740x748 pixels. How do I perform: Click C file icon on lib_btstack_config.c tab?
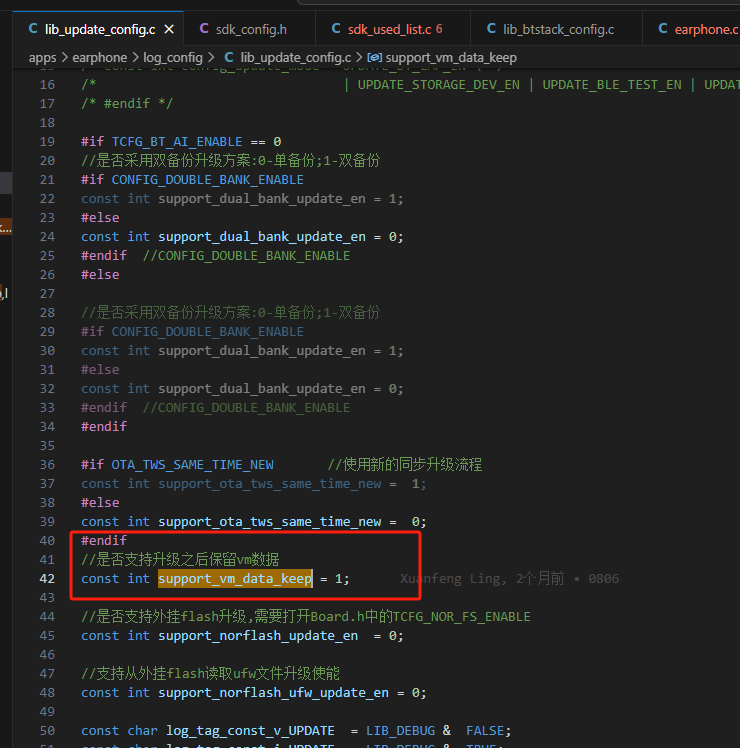[x=491, y=29]
